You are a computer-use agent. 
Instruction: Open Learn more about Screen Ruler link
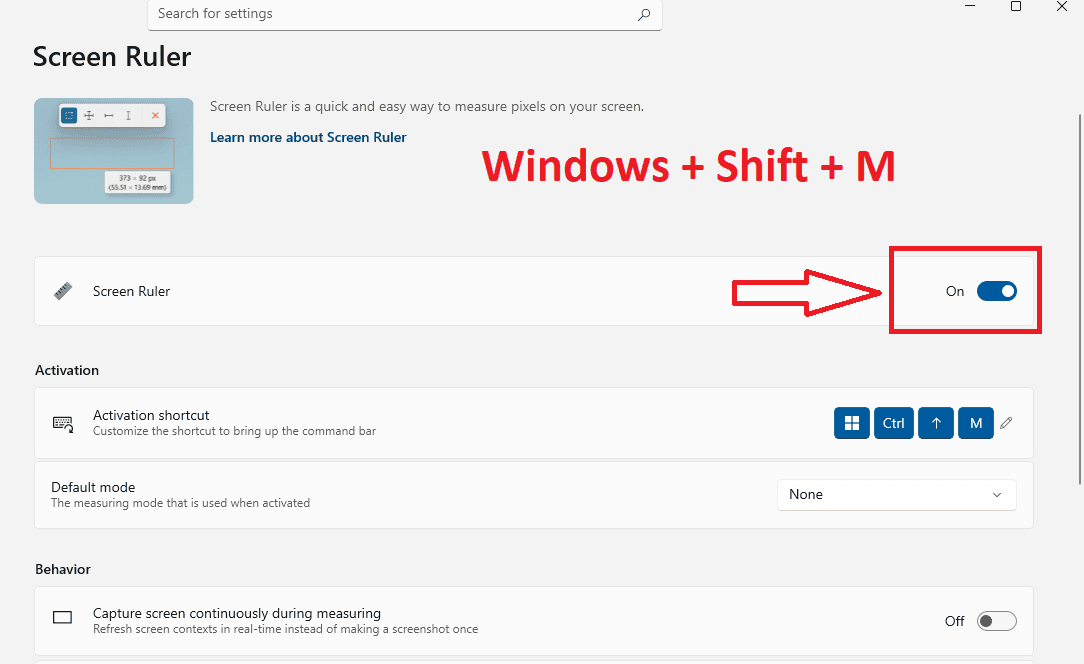click(308, 137)
